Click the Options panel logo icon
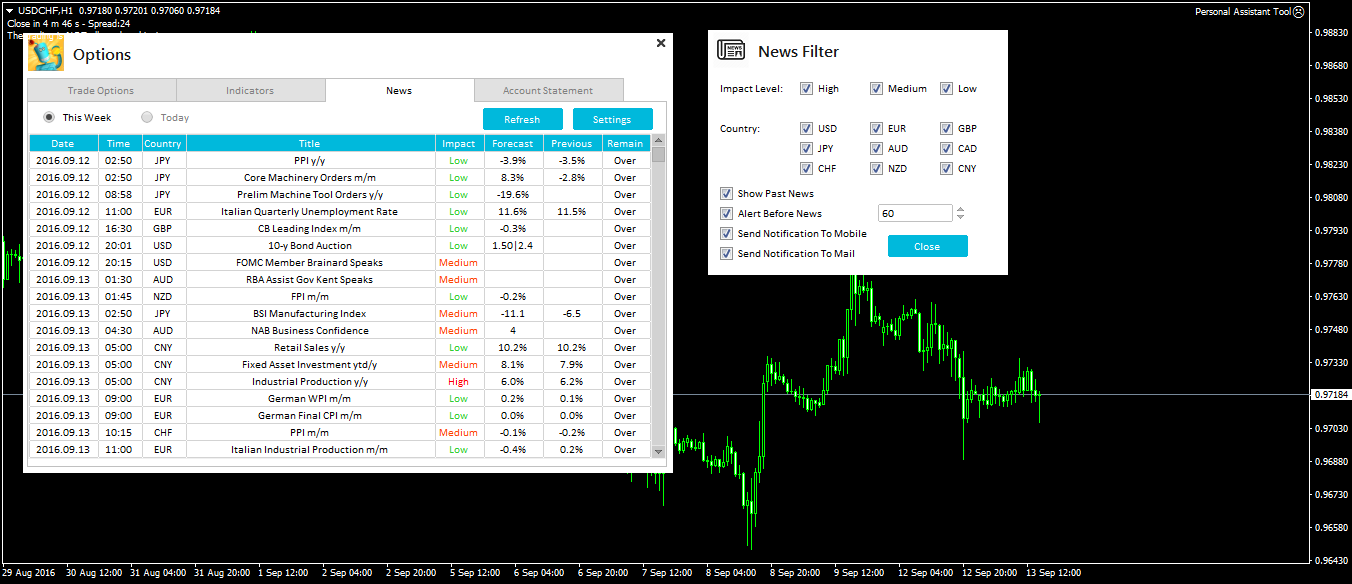 [x=45, y=54]
